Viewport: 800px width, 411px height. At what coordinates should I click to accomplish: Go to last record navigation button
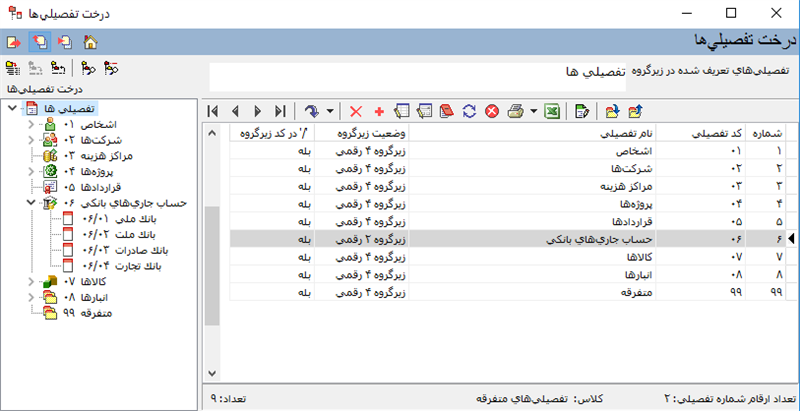[280, 111]
